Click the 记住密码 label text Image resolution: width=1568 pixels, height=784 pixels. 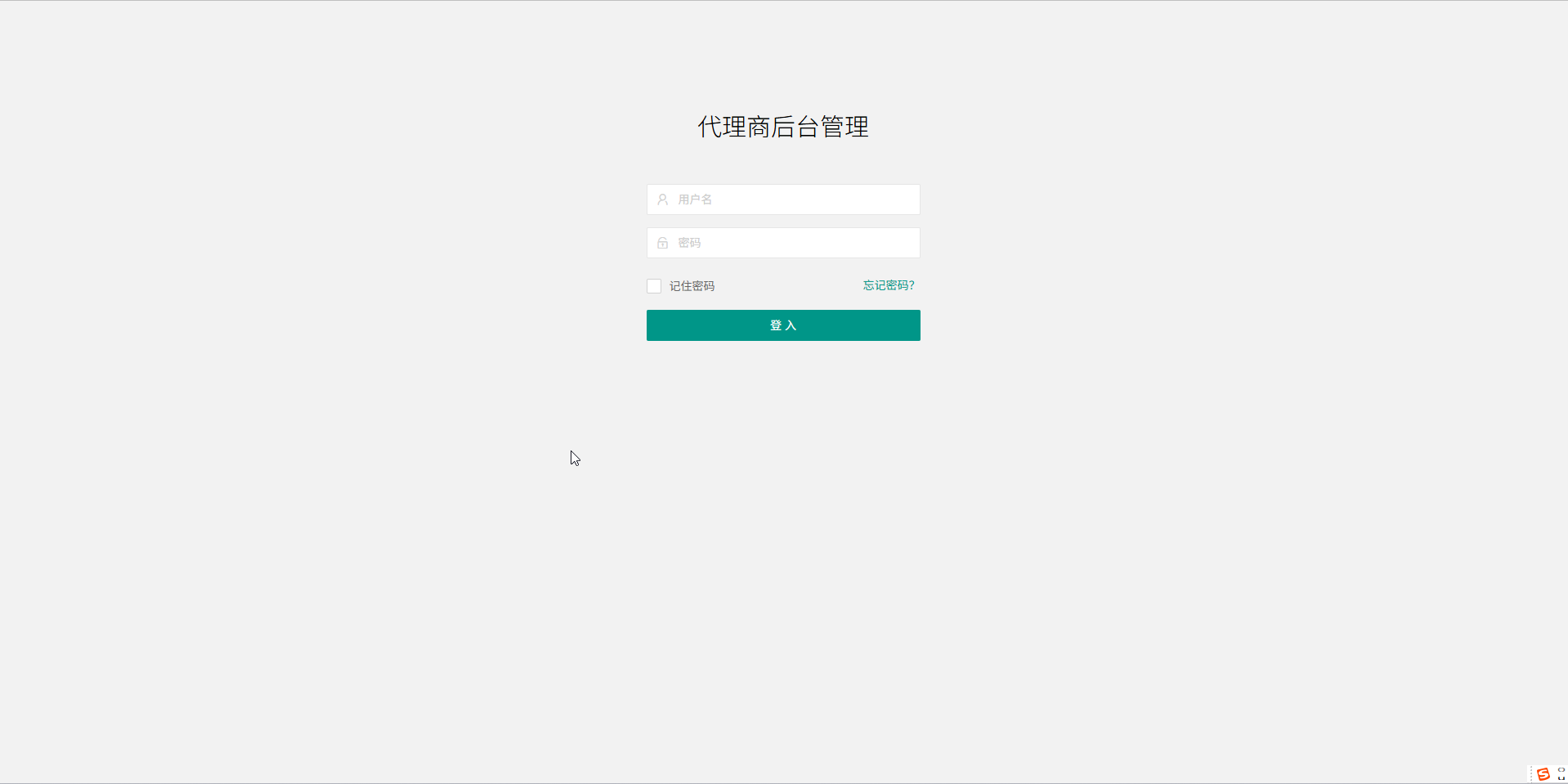692,286
